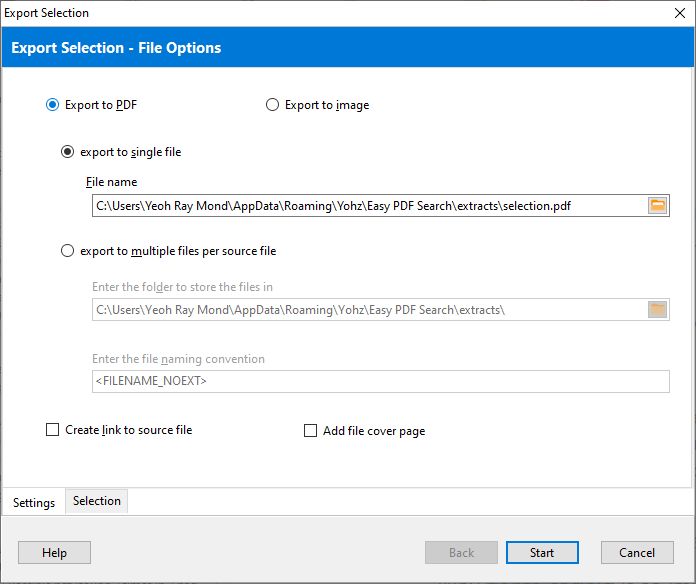Viewport: 696px width, 584px height.
Task: Click the Export Selection title bar
Action: pyautogui.click(x=300, y=13)
